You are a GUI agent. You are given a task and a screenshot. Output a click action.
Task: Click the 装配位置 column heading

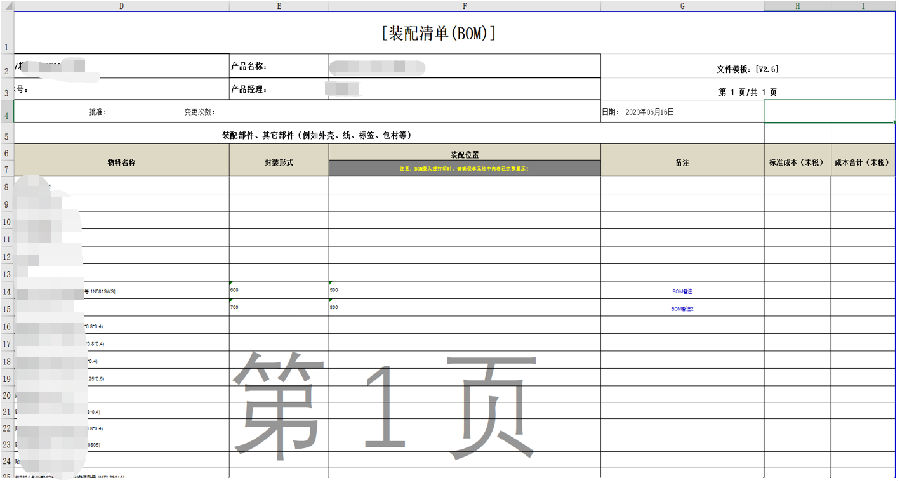click(x=464, y=154)
